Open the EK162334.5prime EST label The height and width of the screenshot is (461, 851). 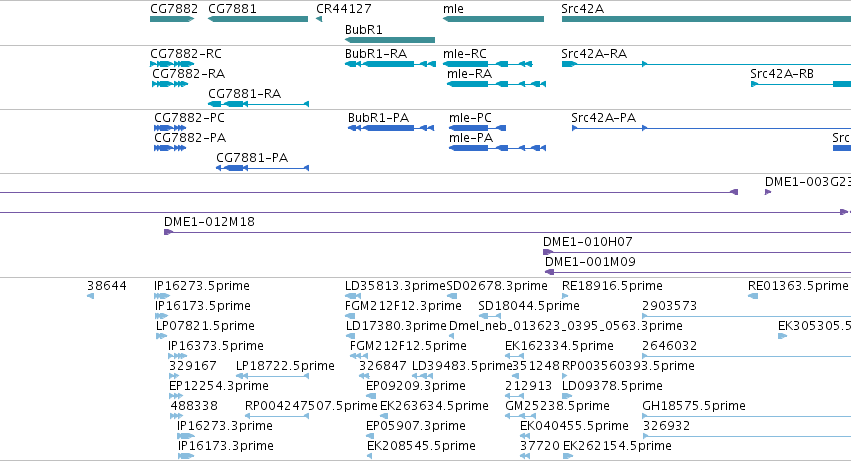click(x=559, y=346)
